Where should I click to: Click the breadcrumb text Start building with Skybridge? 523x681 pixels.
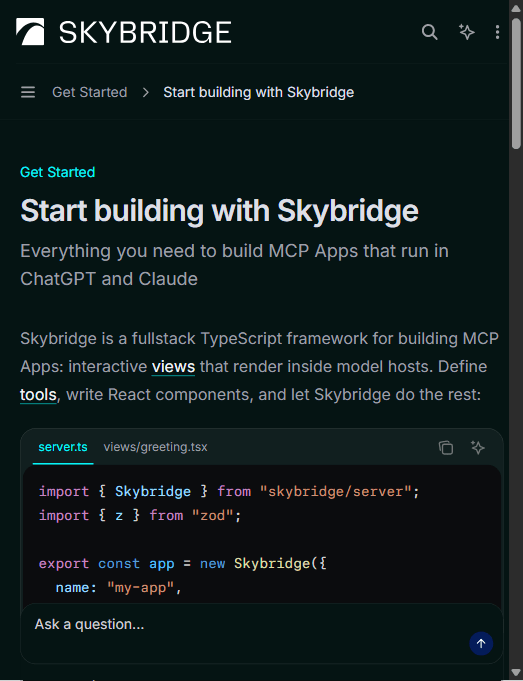tap(258, 92)
